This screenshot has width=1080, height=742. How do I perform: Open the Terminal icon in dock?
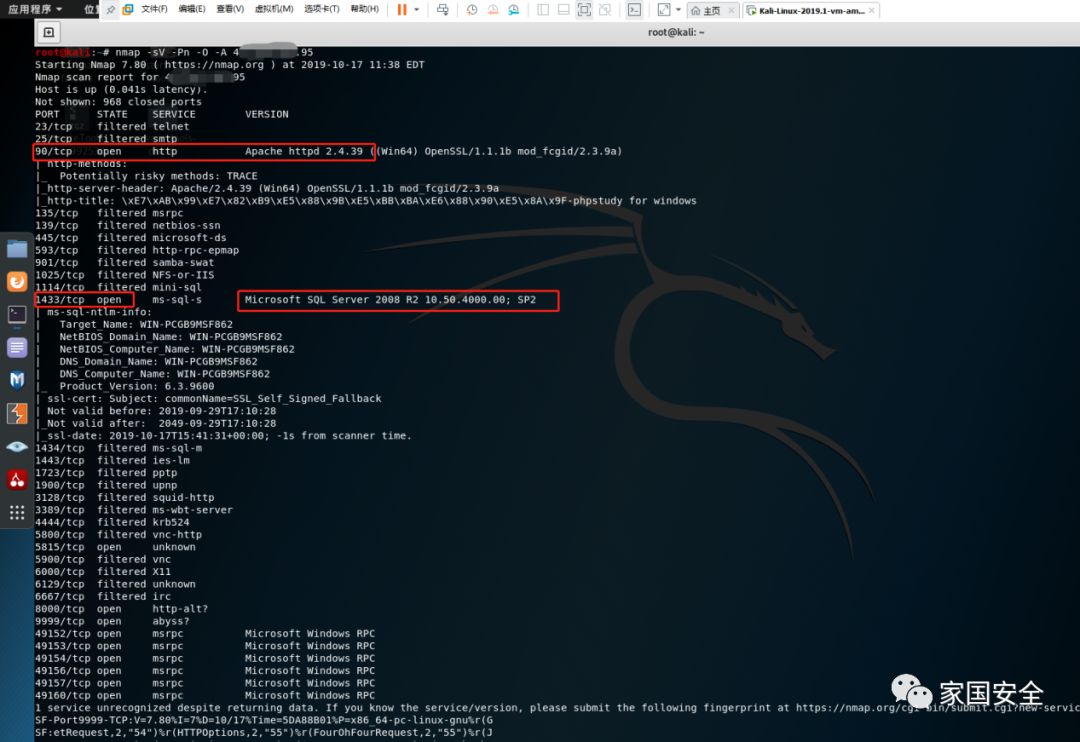tap(17, 314)
